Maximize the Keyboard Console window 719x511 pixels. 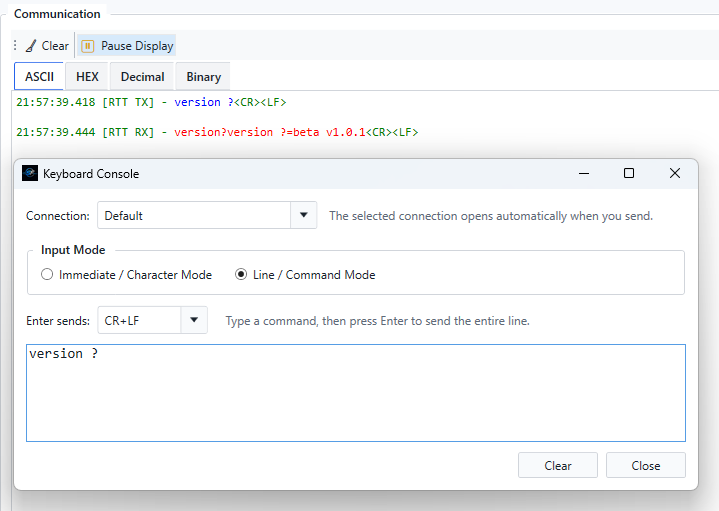point(629,173)
